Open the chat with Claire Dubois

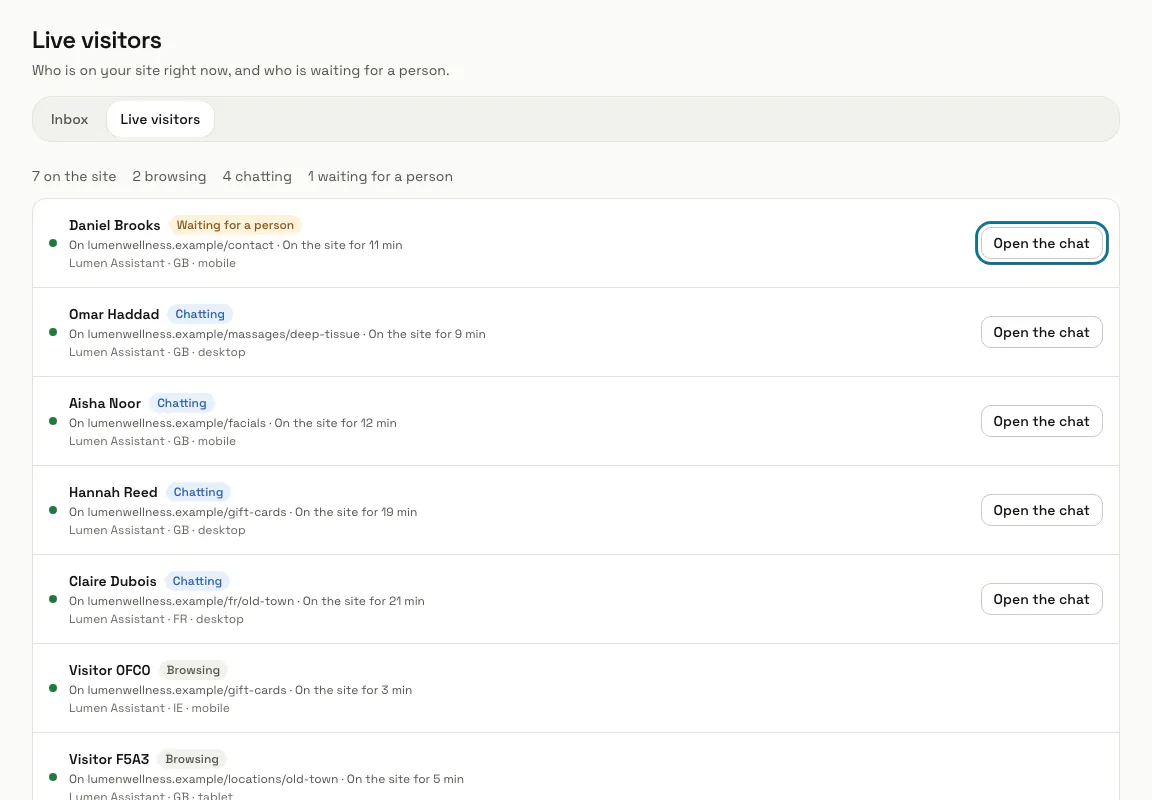pos(1041,599)
